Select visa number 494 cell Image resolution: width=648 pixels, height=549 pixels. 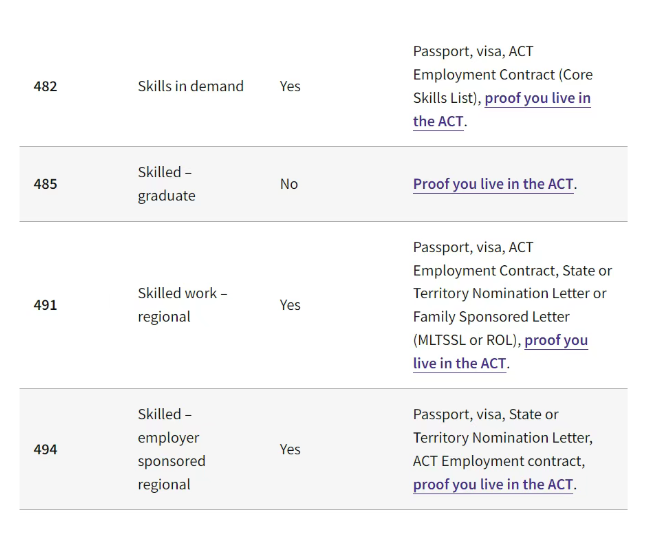(45, 449)
